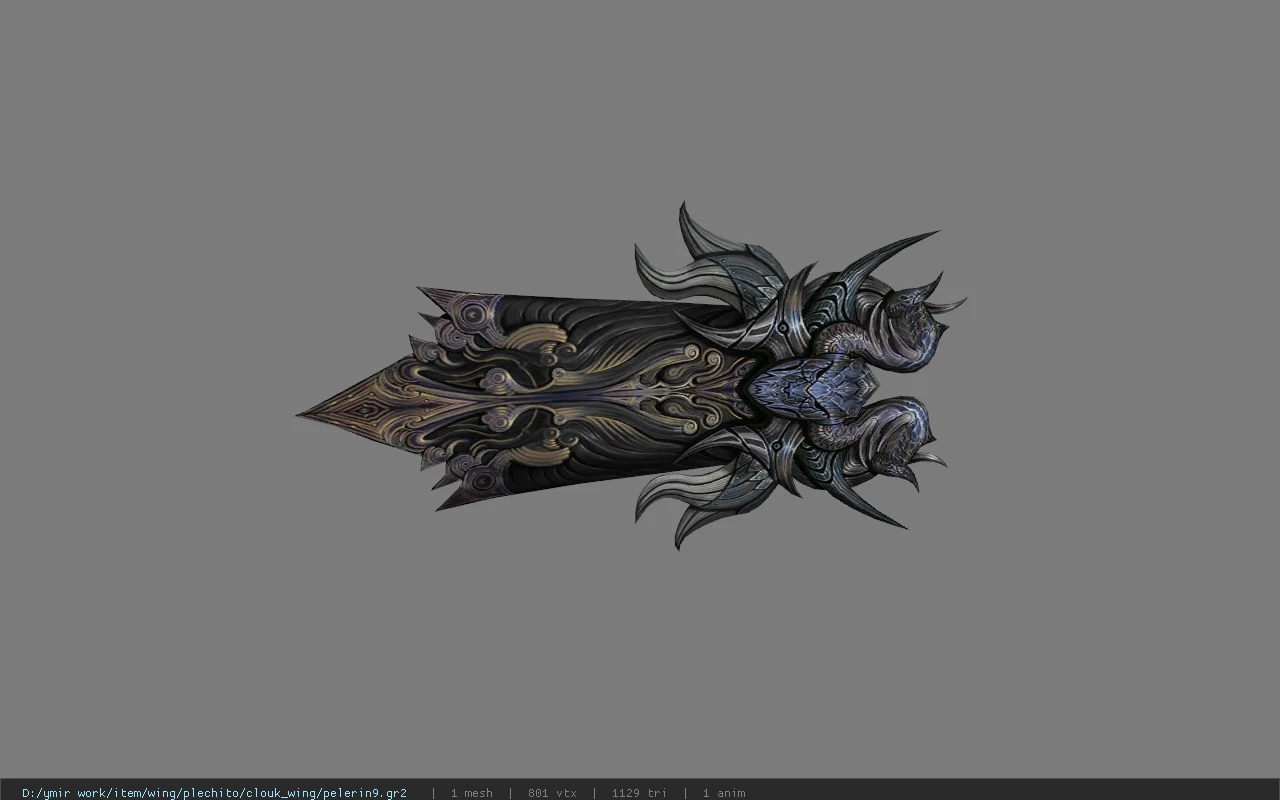Click the '801 vtx' vertex count
Viewport: 1280px width, 800px height.
click(x=552, y=793)
